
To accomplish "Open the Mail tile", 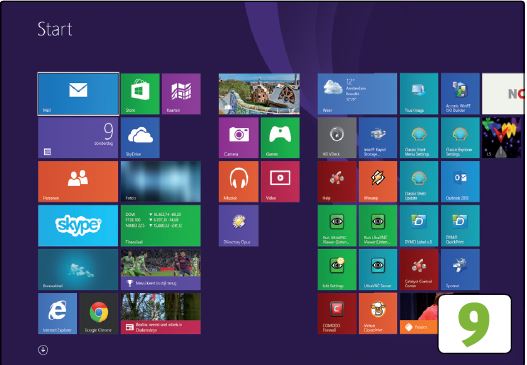I will 78,94.
